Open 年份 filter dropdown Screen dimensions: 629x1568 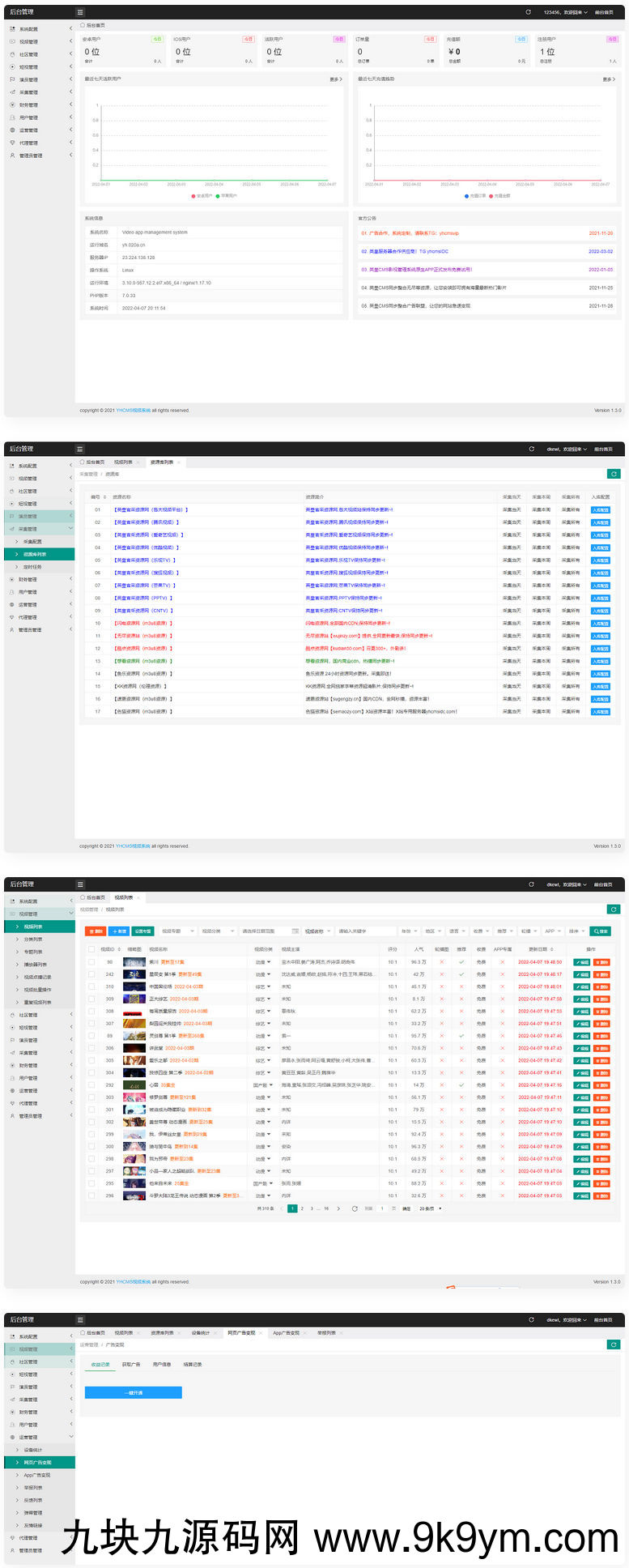pos(410,931)
